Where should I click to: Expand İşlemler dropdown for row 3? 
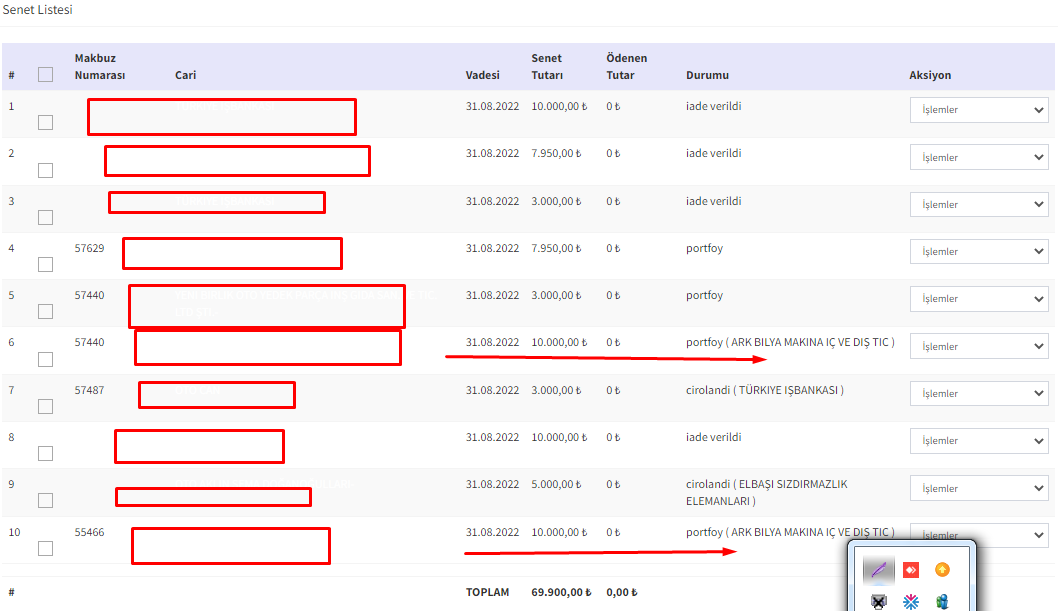click(x=978, y=204)
